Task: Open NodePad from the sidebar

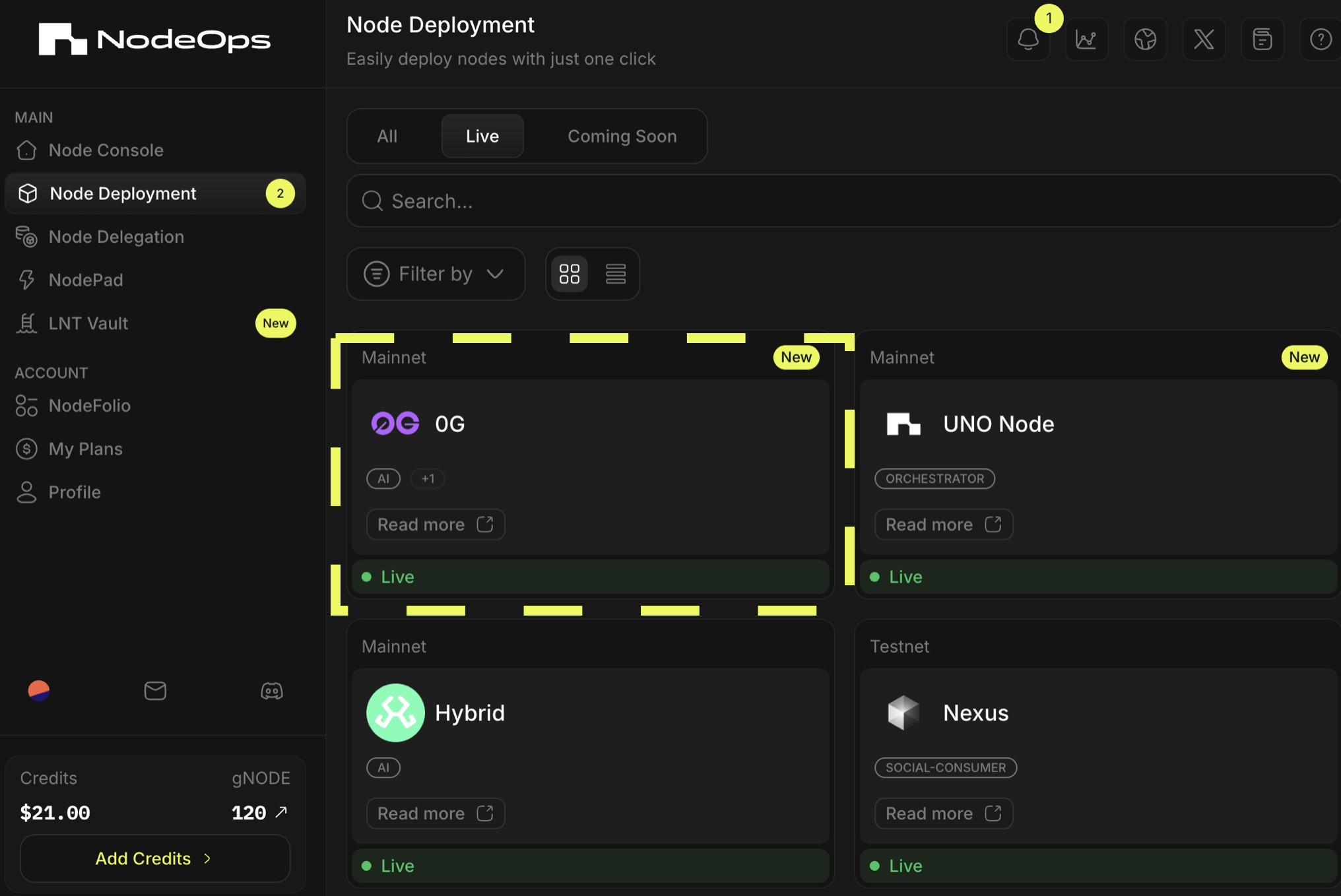Action: coord(86,280)
